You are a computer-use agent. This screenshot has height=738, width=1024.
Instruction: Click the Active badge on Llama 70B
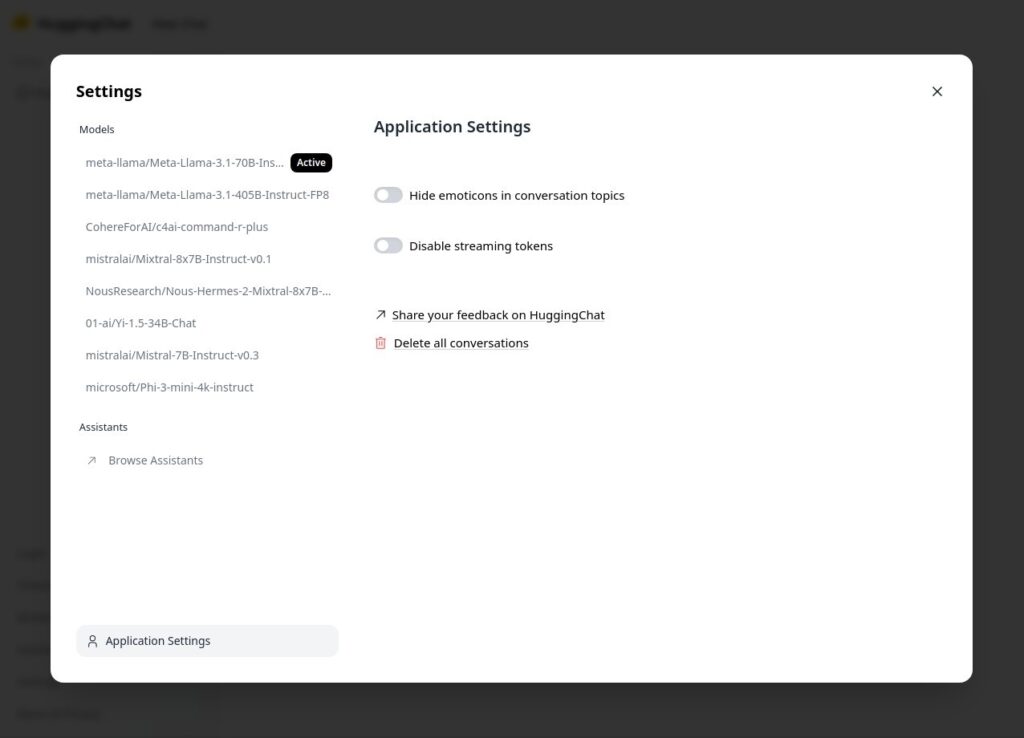pos(311,163)
